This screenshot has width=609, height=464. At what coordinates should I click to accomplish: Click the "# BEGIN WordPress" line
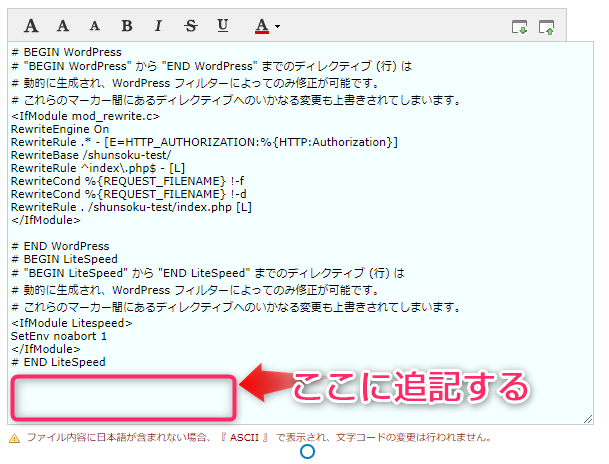[x=66, y=52]
